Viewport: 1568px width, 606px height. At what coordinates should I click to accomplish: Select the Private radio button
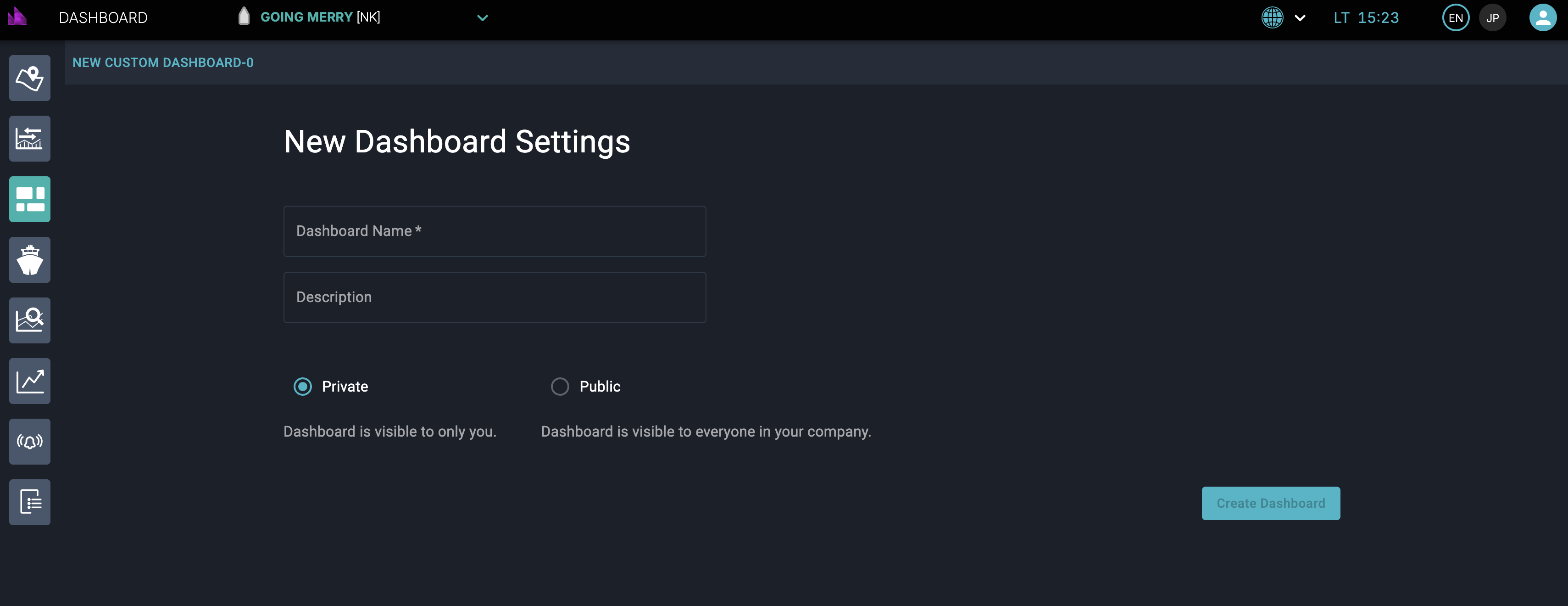pos(302,387)
